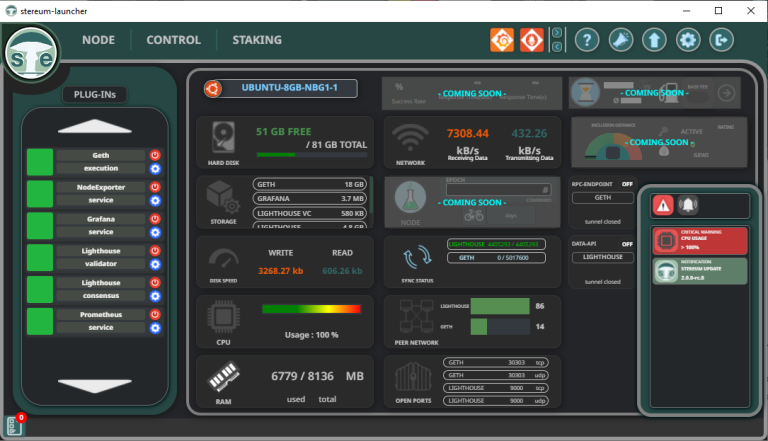The width and height of the screenshot is (768, 441).
Task: Open the orange Grafana shortcut icon
Action: pos(502,40)
